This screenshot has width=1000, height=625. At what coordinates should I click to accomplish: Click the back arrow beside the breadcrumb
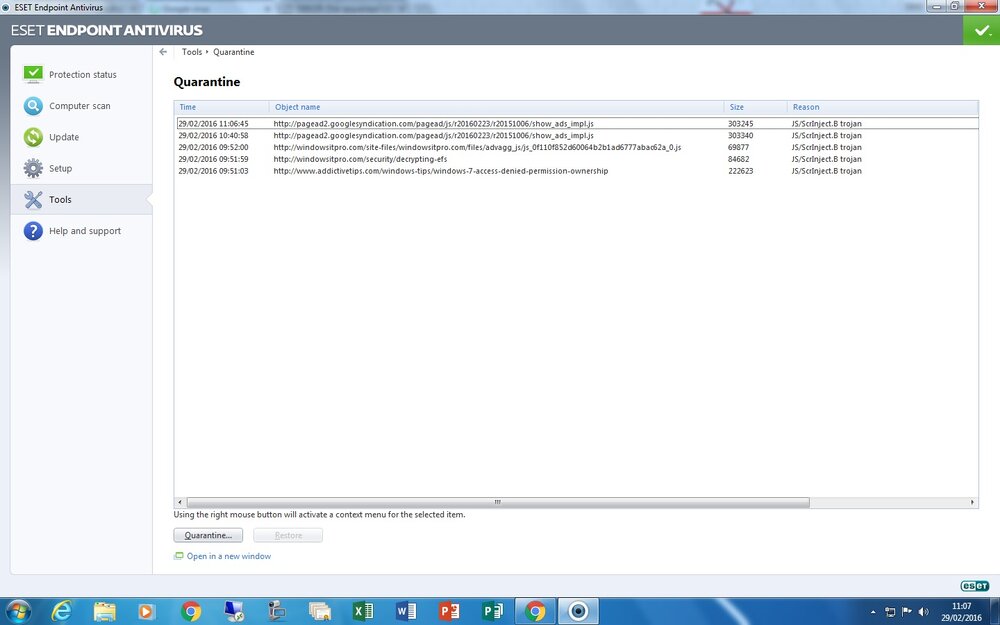pos(163,52)
